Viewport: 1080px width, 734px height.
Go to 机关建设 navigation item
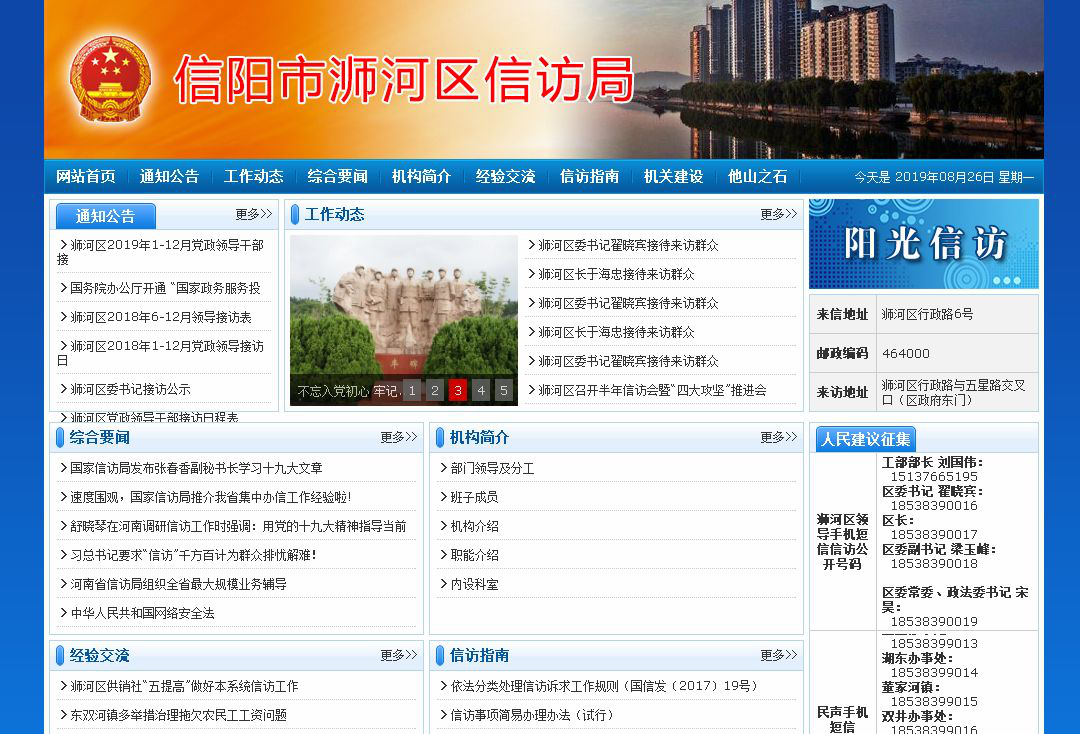point(674,176)
